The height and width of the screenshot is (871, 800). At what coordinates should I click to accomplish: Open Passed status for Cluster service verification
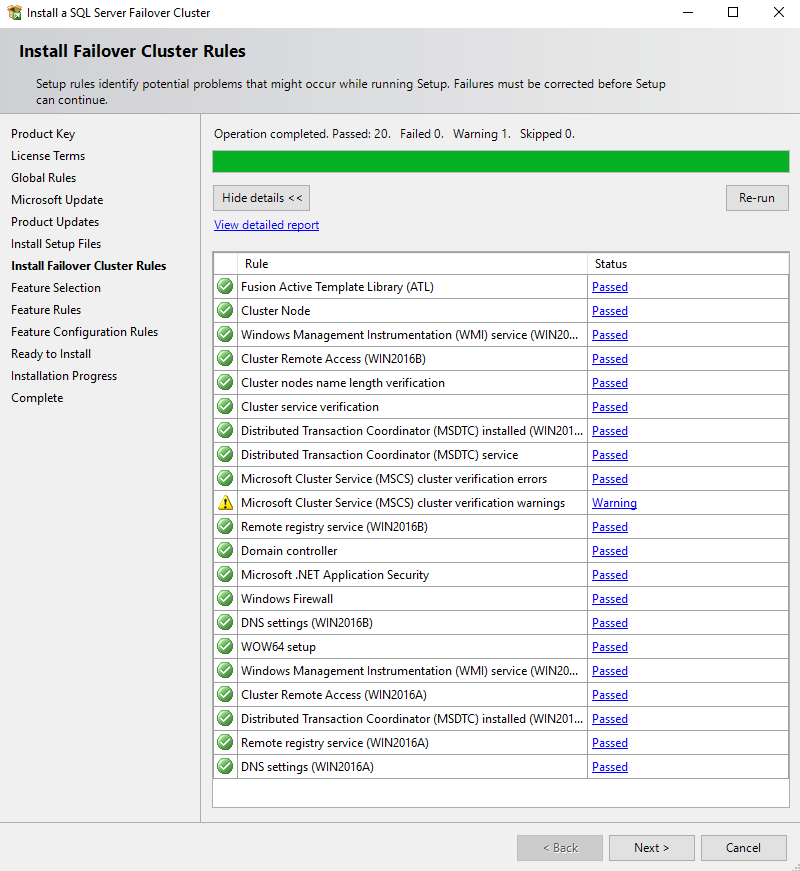pos(610,407)
